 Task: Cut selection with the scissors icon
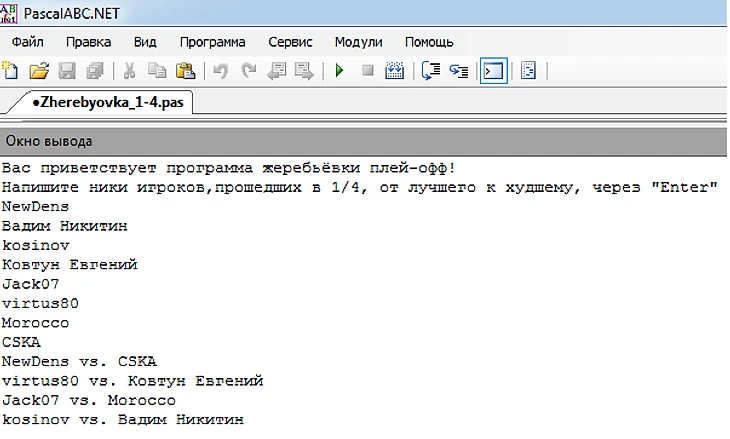(129, 71)
